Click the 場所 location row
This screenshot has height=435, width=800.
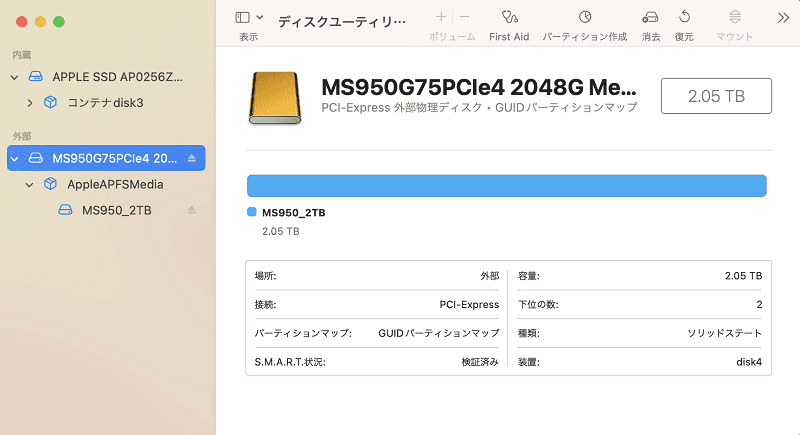click(x=377, y=276)
